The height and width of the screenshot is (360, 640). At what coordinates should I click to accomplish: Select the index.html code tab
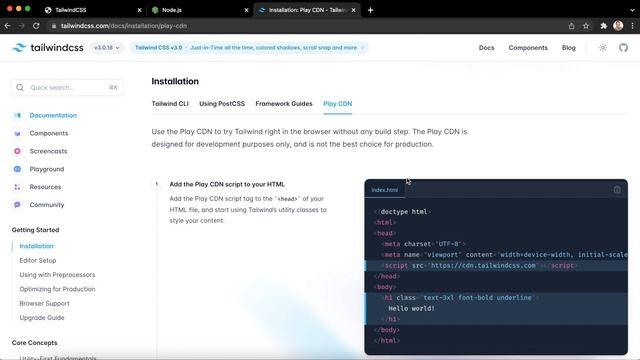[384, 190]
